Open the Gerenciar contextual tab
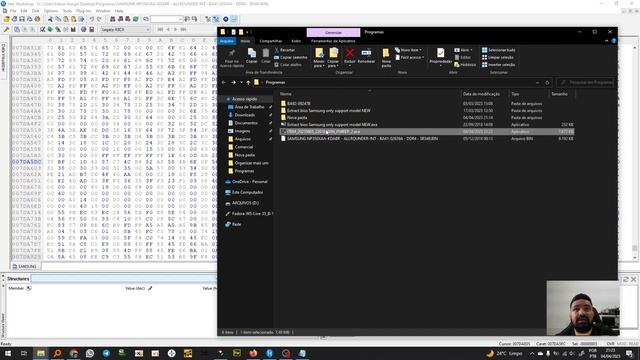The height and width of the screenshot is (360, 640). pyautogui.click(x=333, y=32)
